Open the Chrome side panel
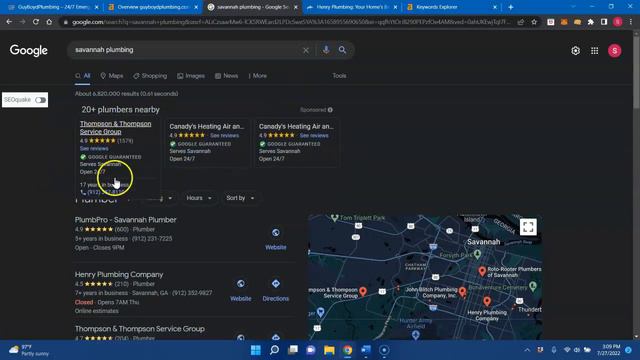 pyautogui.click(x=604, y=22)
